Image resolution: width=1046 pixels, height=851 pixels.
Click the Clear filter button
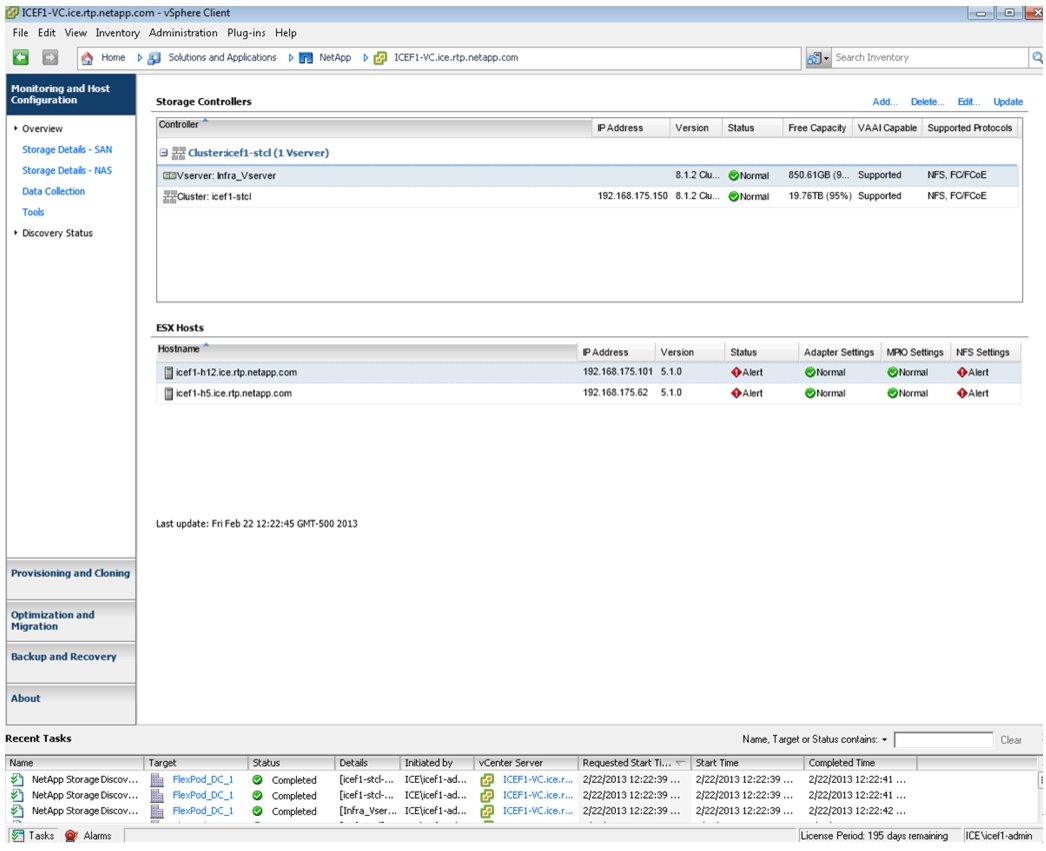[1011, 740]
